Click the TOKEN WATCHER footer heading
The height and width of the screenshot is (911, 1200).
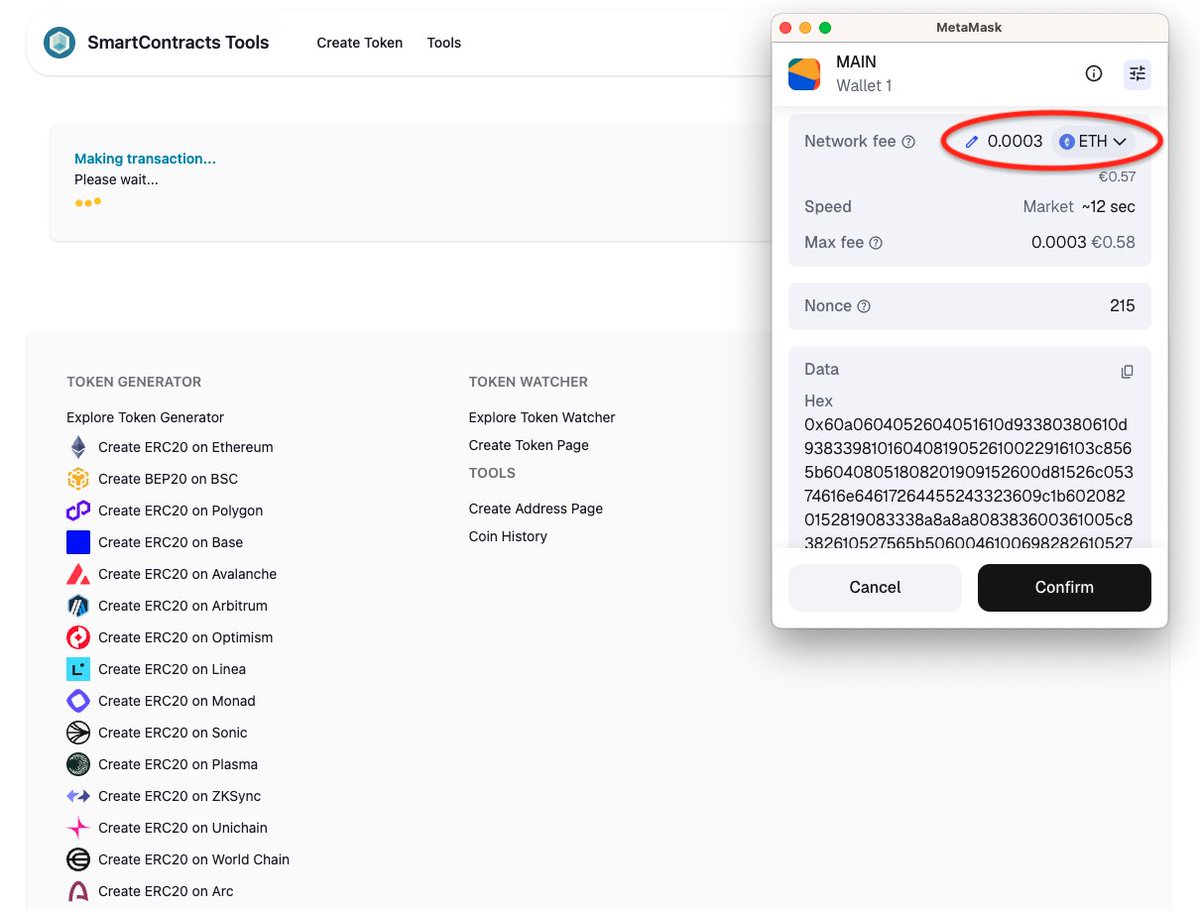click(x=528, y=382)
